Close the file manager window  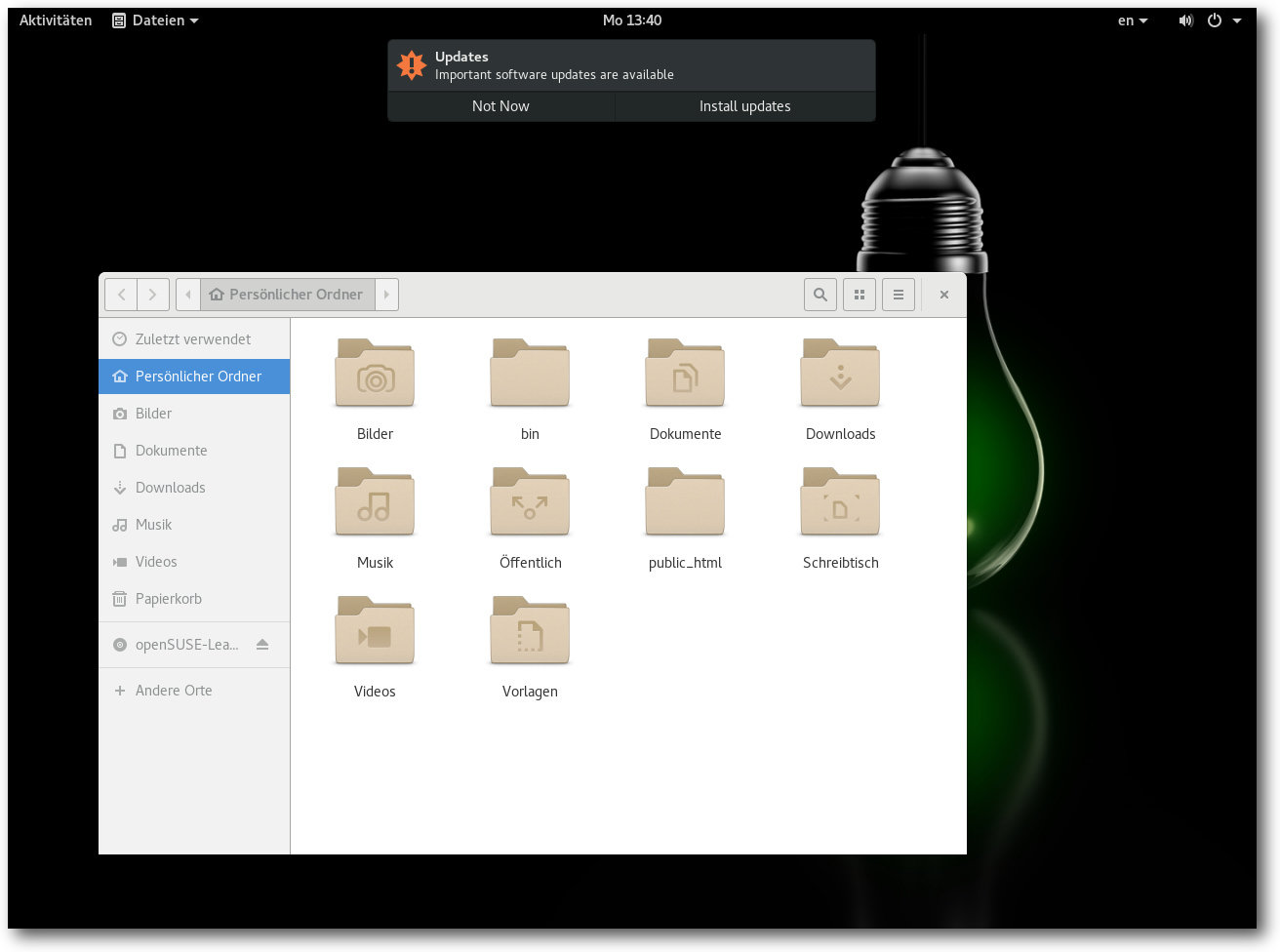(x=944, y=295)
